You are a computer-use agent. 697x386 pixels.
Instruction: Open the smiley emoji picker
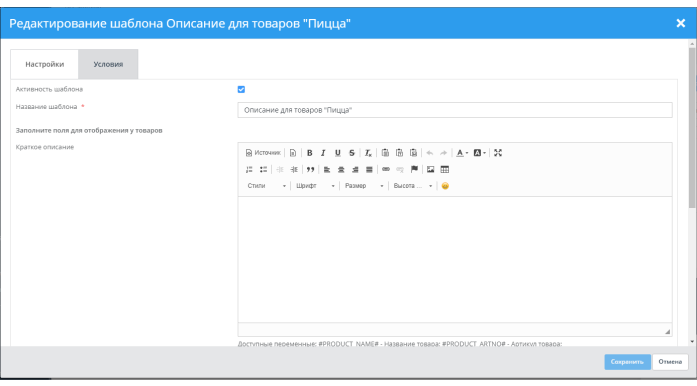coord(445,186)
